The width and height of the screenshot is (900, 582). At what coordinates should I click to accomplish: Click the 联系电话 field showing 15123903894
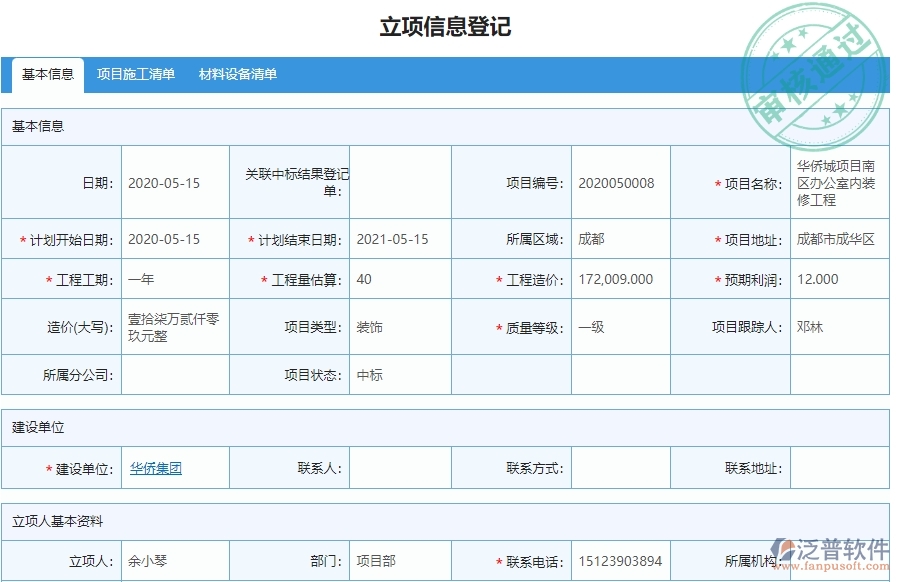click(620, 563)
